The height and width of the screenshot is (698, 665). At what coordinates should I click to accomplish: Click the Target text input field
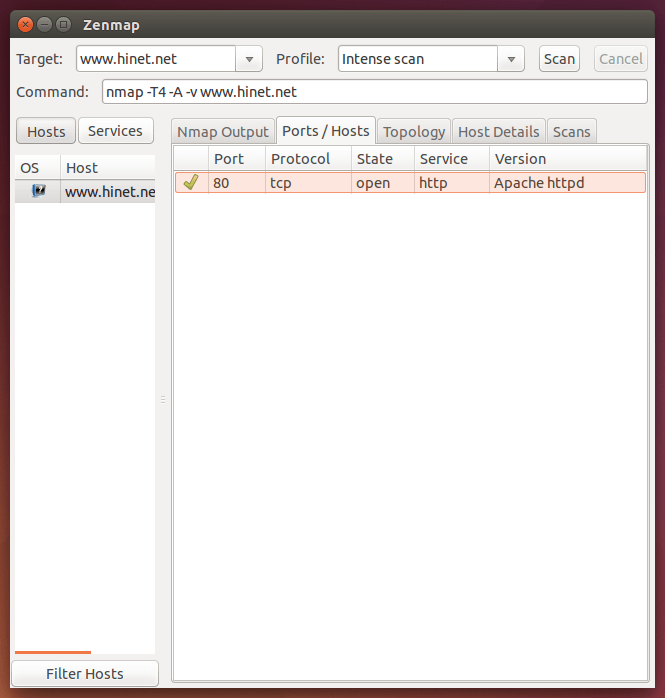pos(156,59)
